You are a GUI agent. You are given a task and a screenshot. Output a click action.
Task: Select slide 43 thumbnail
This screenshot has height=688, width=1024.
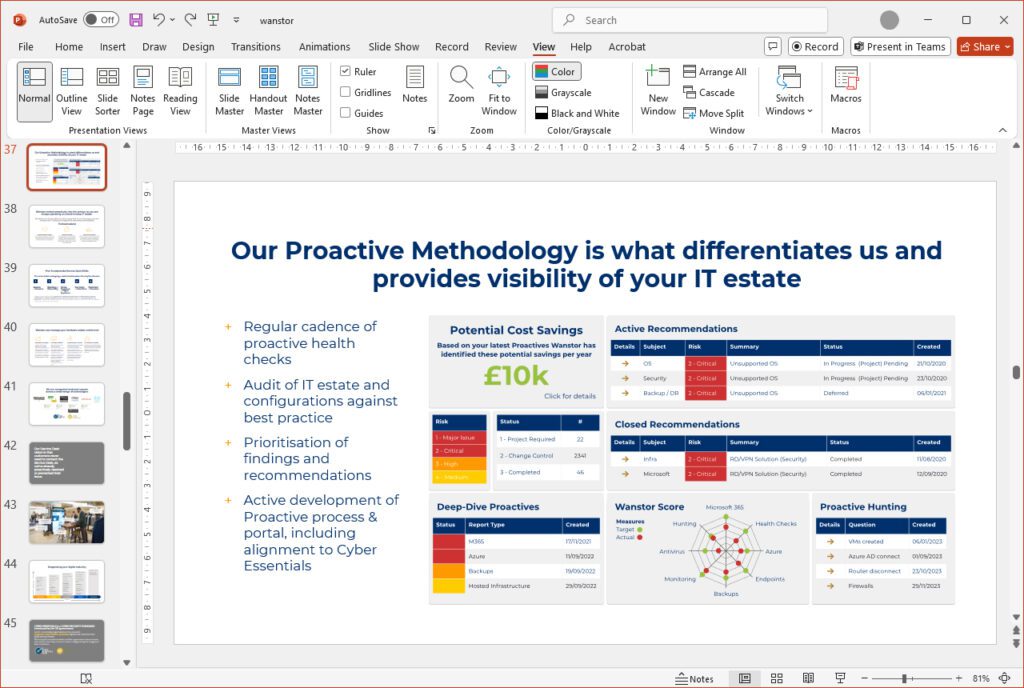tap(67, 522)
